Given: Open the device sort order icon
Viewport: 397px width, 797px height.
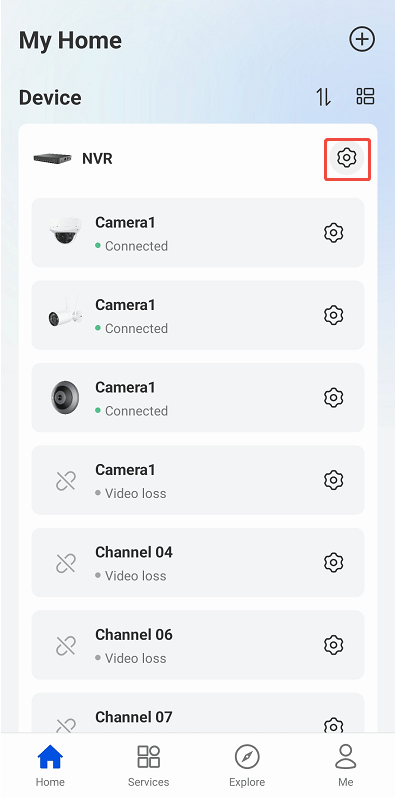Looking at the screenshot, I should coord(324,96).
